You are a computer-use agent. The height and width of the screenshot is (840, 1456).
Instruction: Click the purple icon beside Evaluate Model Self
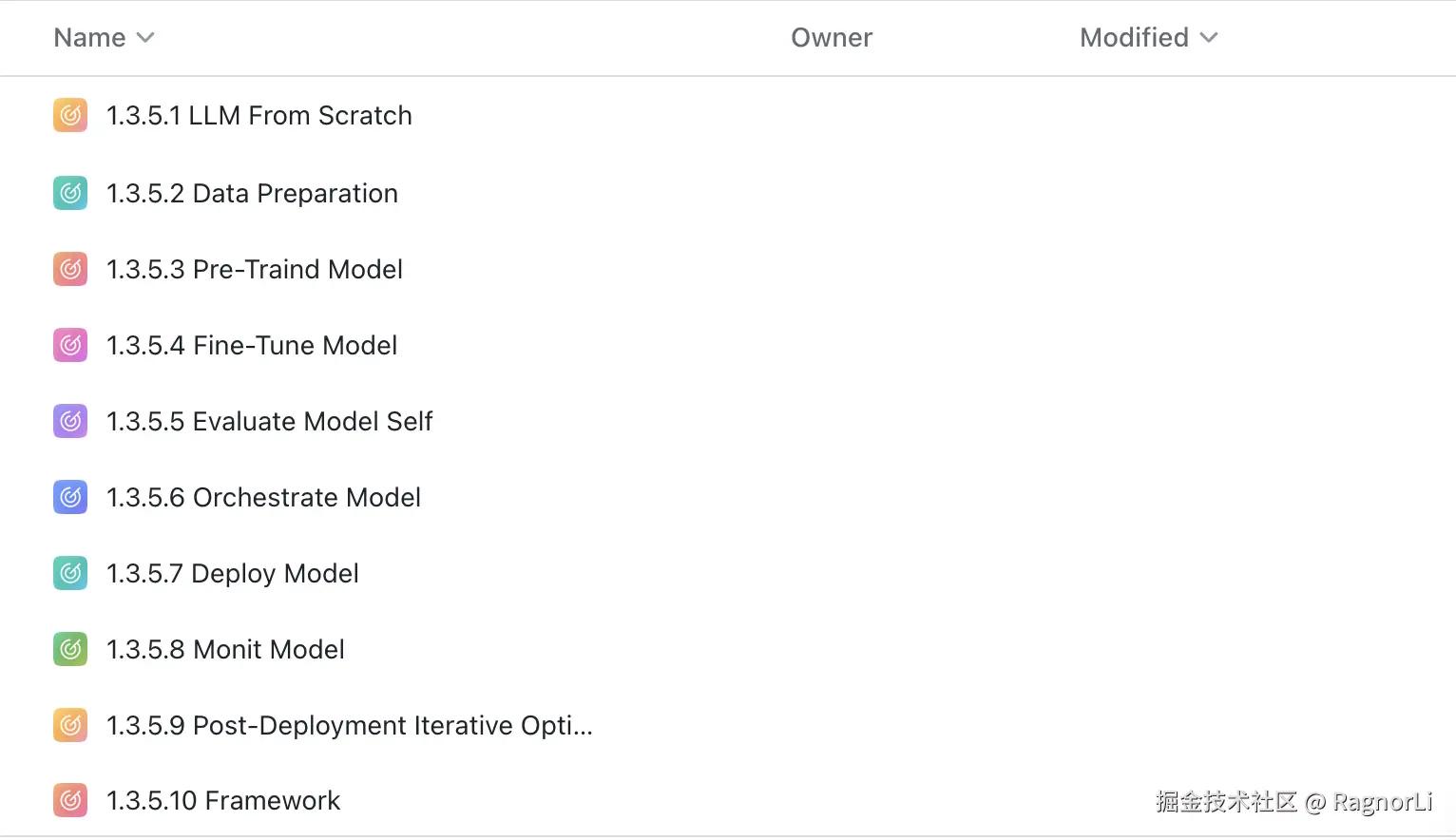[70, 422]
